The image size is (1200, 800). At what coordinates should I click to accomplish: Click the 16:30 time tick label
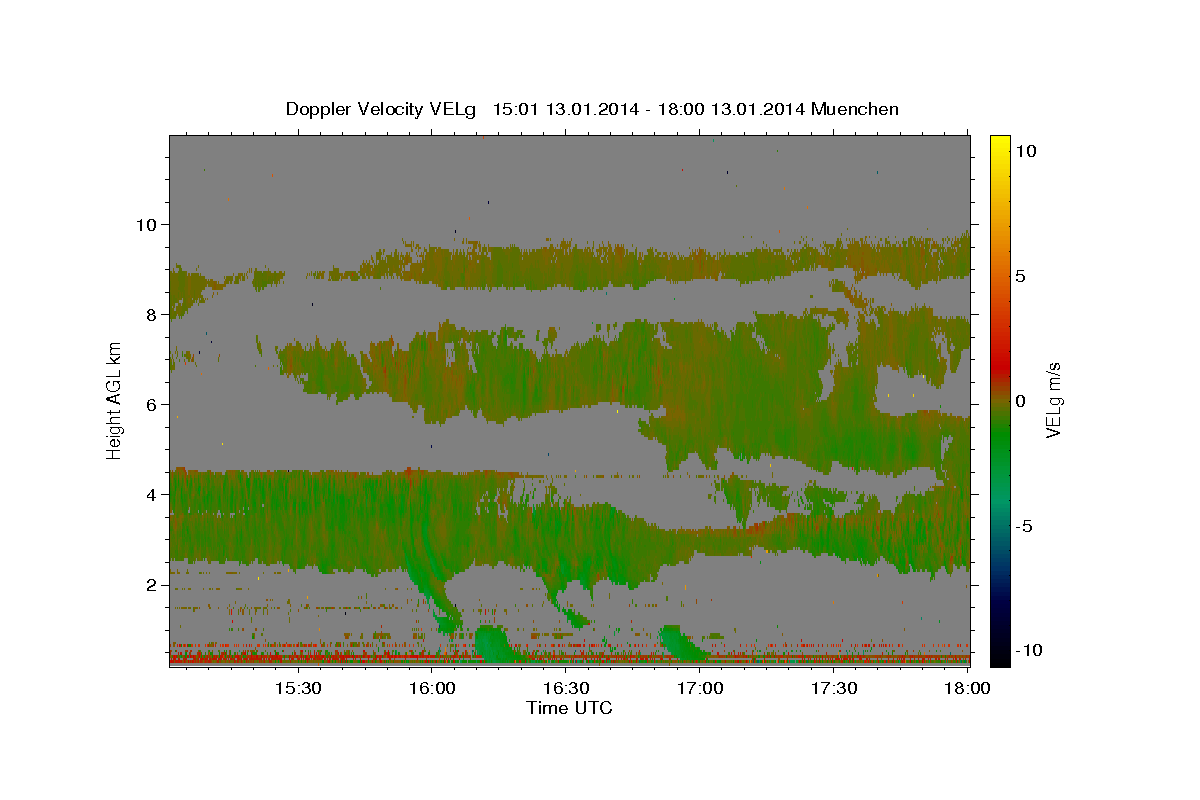click(566, 688)
